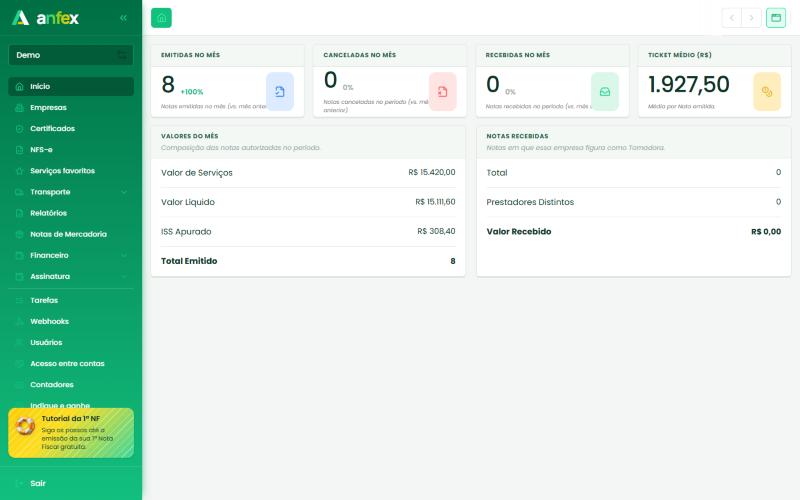
Task: Open Webhooks settings
Action: [71, 321]
